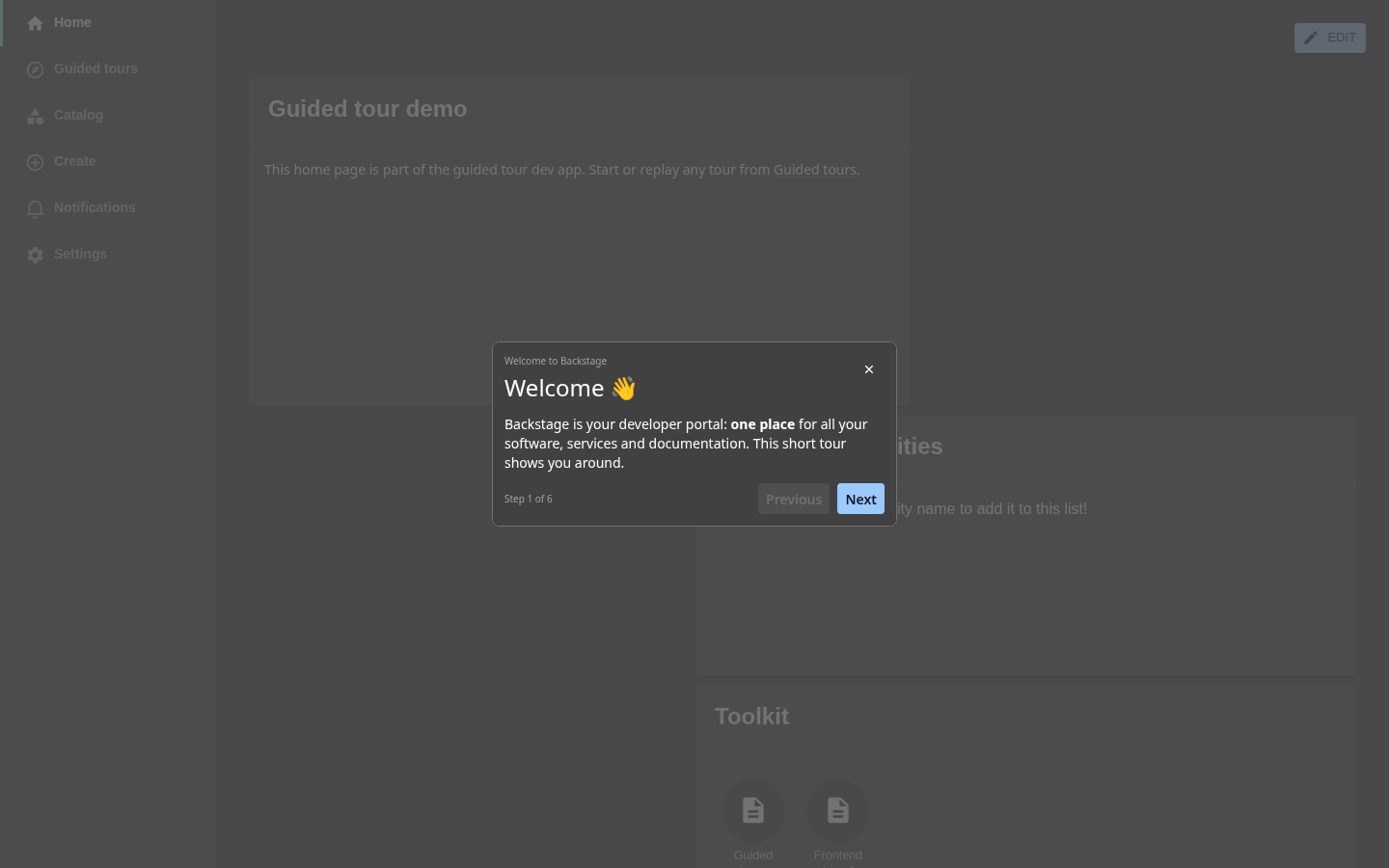Click the Home house icon in sidebar
1389x868 pixels.
pyautogui.click(x=36, y=23)
